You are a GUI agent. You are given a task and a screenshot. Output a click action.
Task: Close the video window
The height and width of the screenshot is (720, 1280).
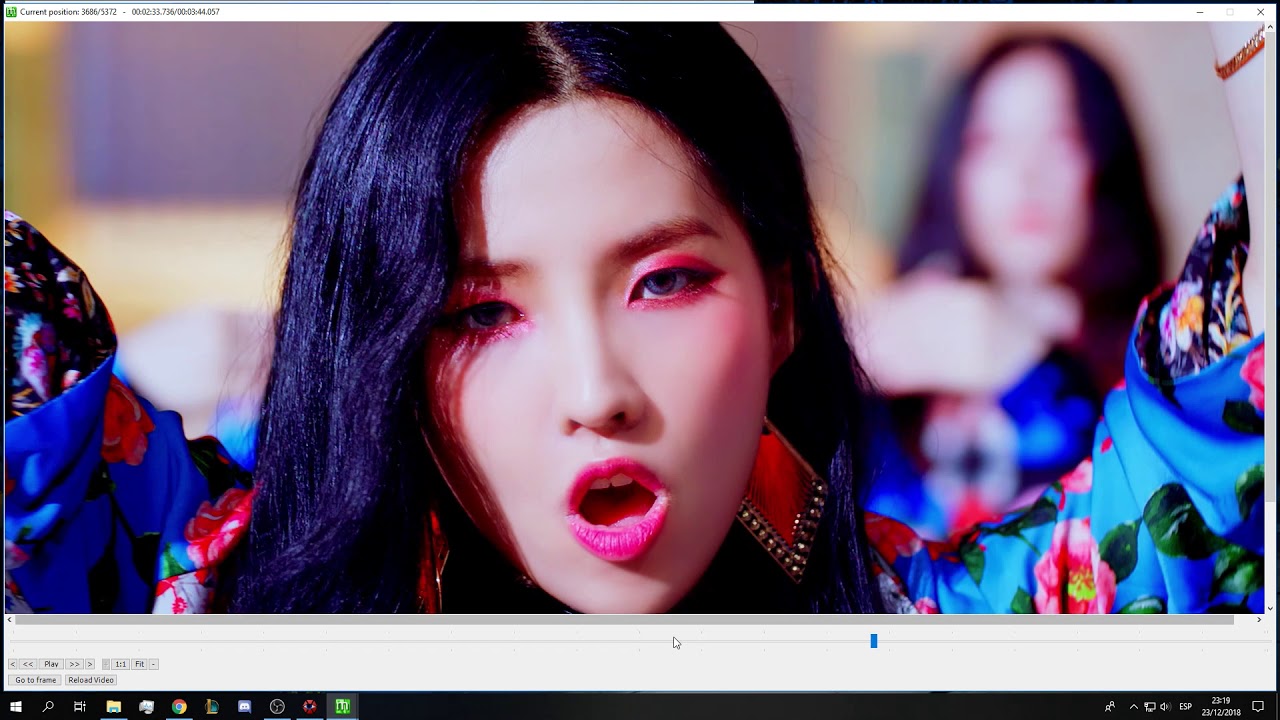pos(1260,12)
